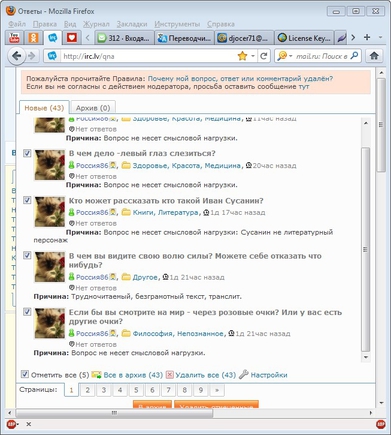Expand the address bar history dropdown

coord(253,56)
